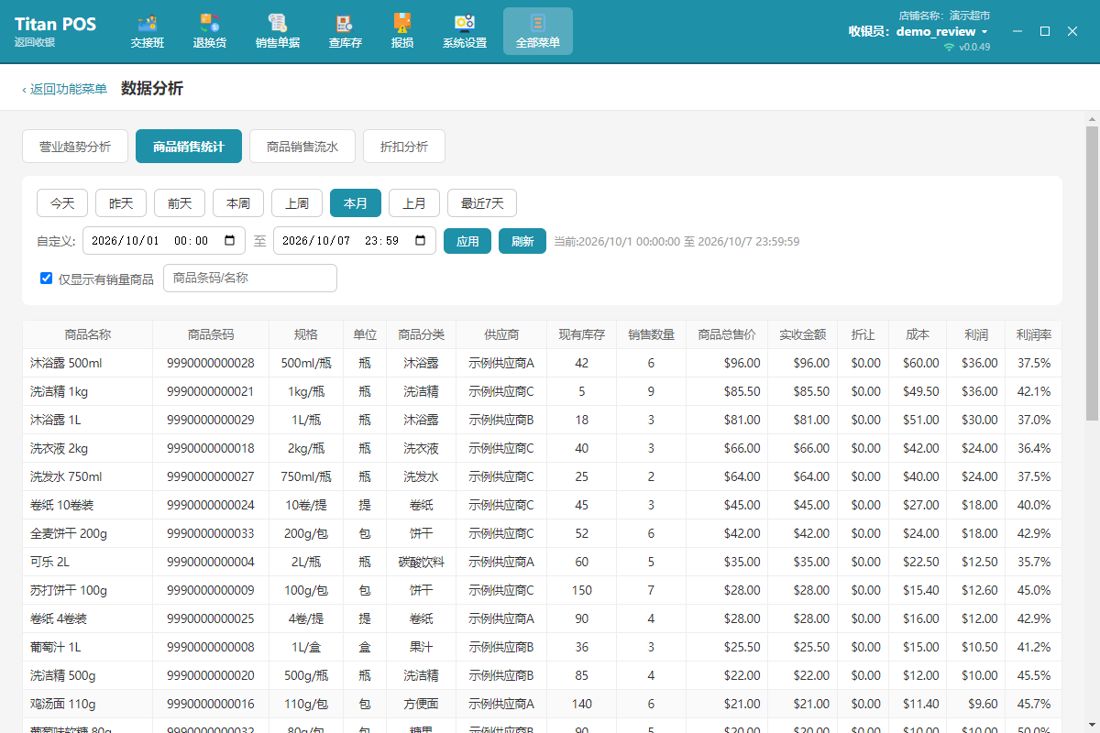Open the 报损 damage report icon
Image resolution: width=1100 pixels, height=733 pixels.
click(402, 32)
